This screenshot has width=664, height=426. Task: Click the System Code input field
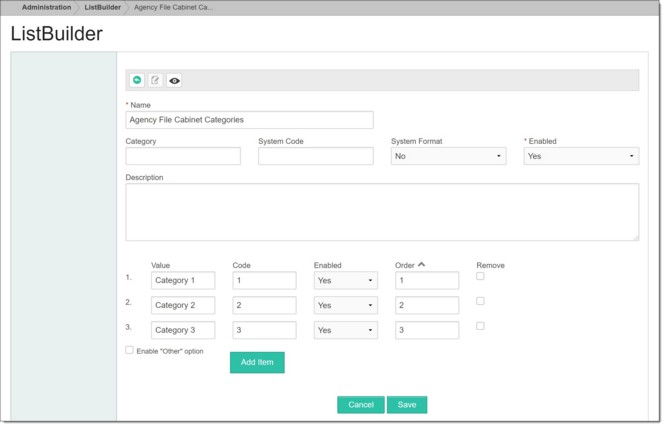316,156
